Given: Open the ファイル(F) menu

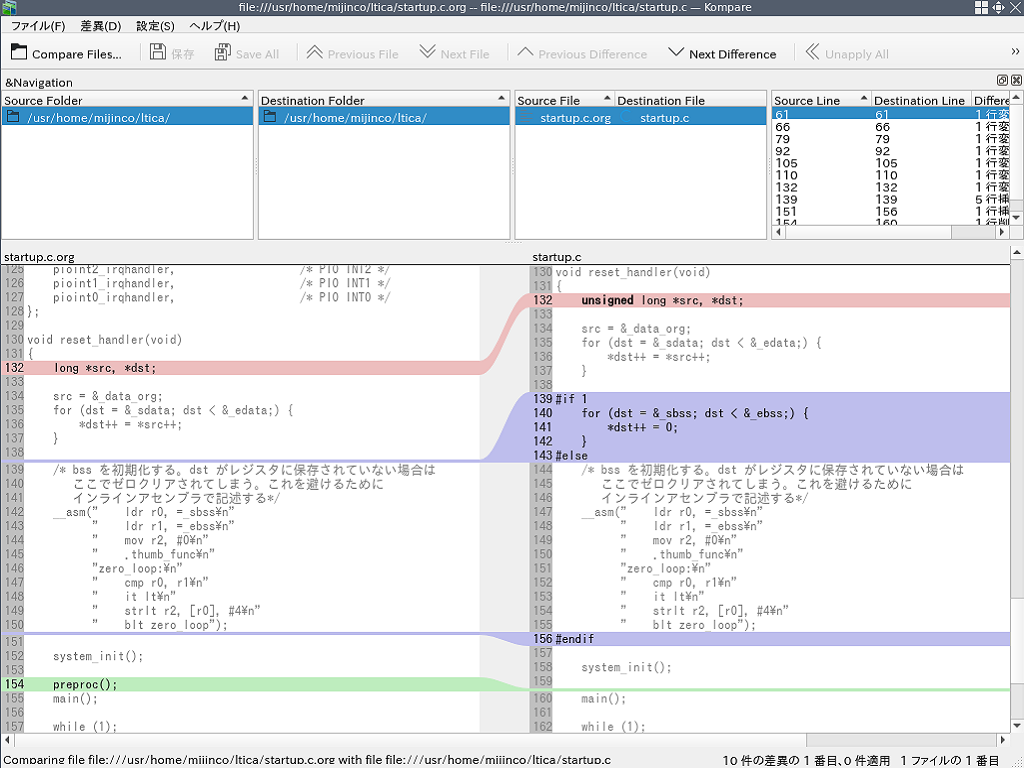Looking at the screenshot, I should tap(38, 25).
